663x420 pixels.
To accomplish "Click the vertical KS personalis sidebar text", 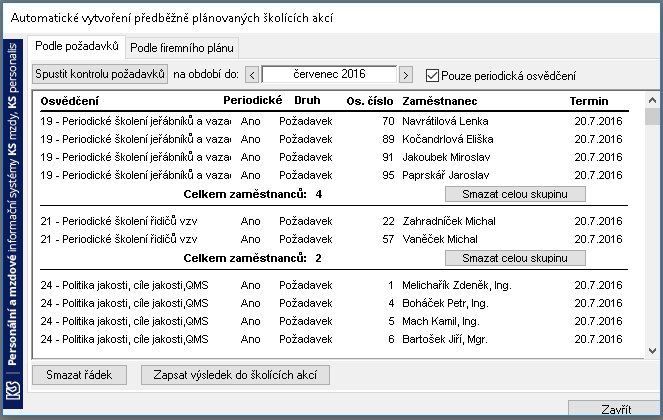I will (13, 204).
